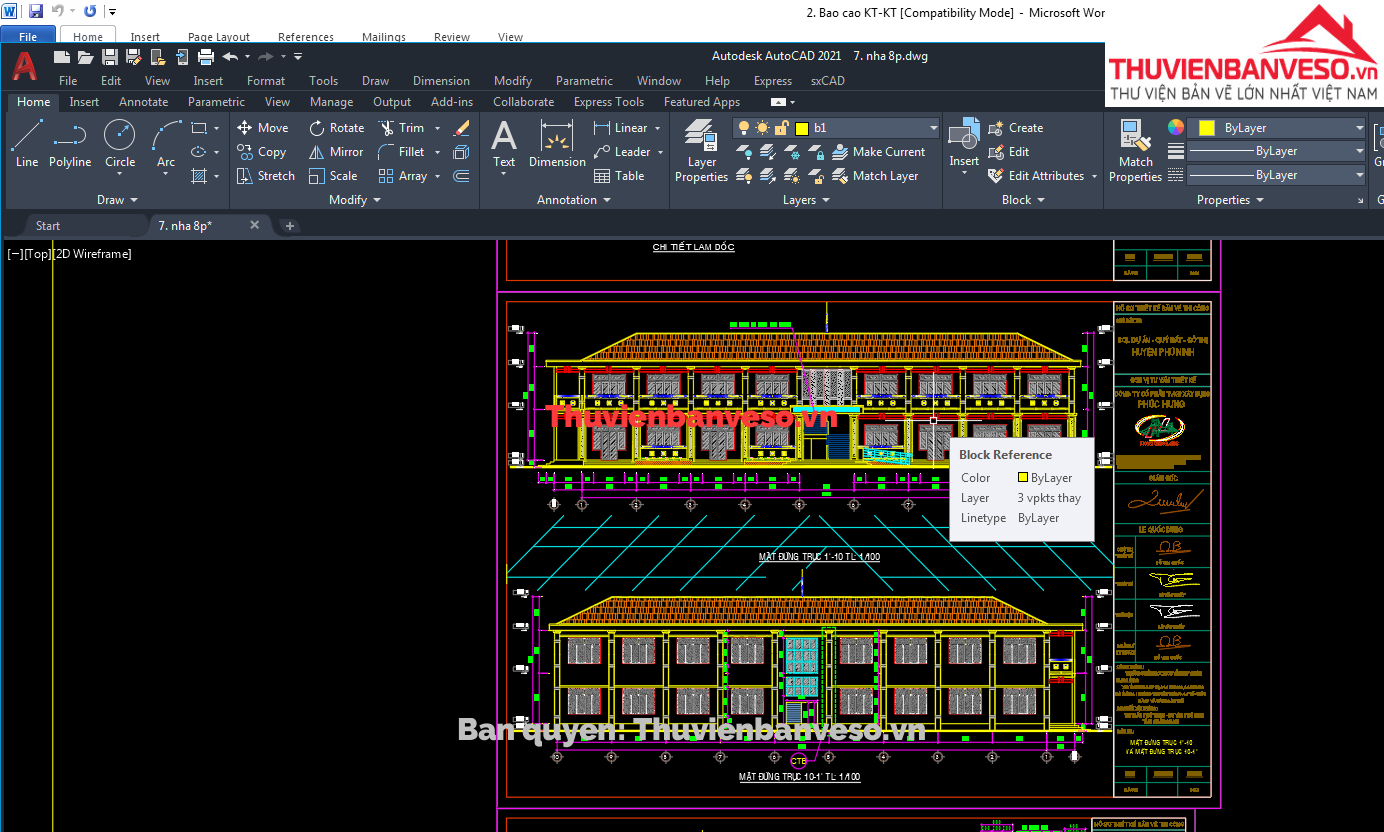This screenshot has width=1384, height=832.
Task: Toggle b1 layer lightbulb on/off
Action: coord(744,128)
